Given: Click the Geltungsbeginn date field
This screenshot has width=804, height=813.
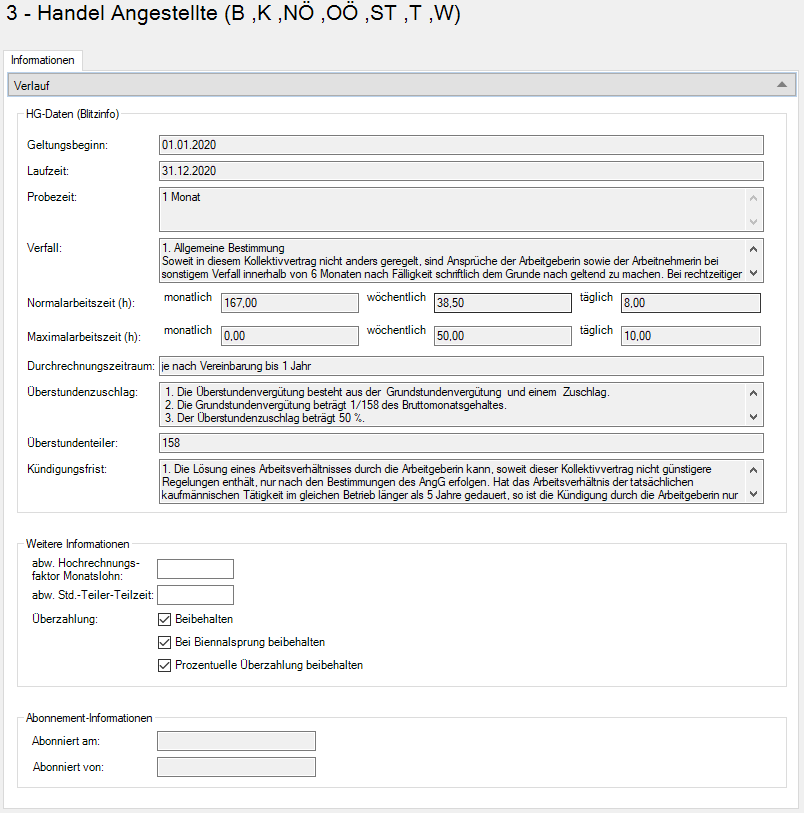Looking at the screenshot, I should click(x=460, y=145).
